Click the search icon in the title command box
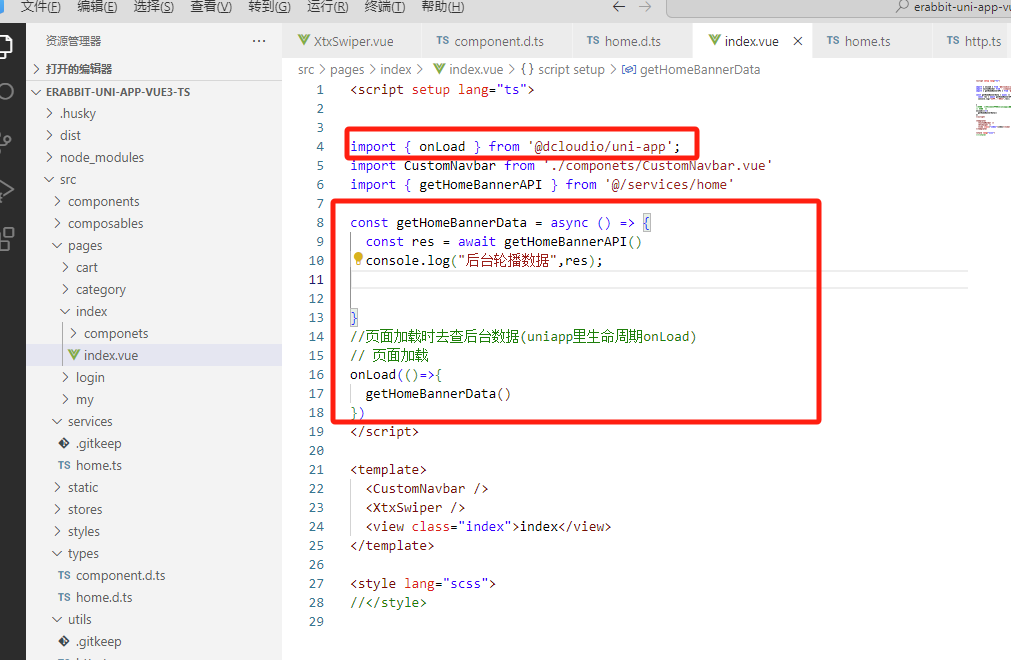The width and height of the screenshot is (1011, 660). tap(902, 6)
